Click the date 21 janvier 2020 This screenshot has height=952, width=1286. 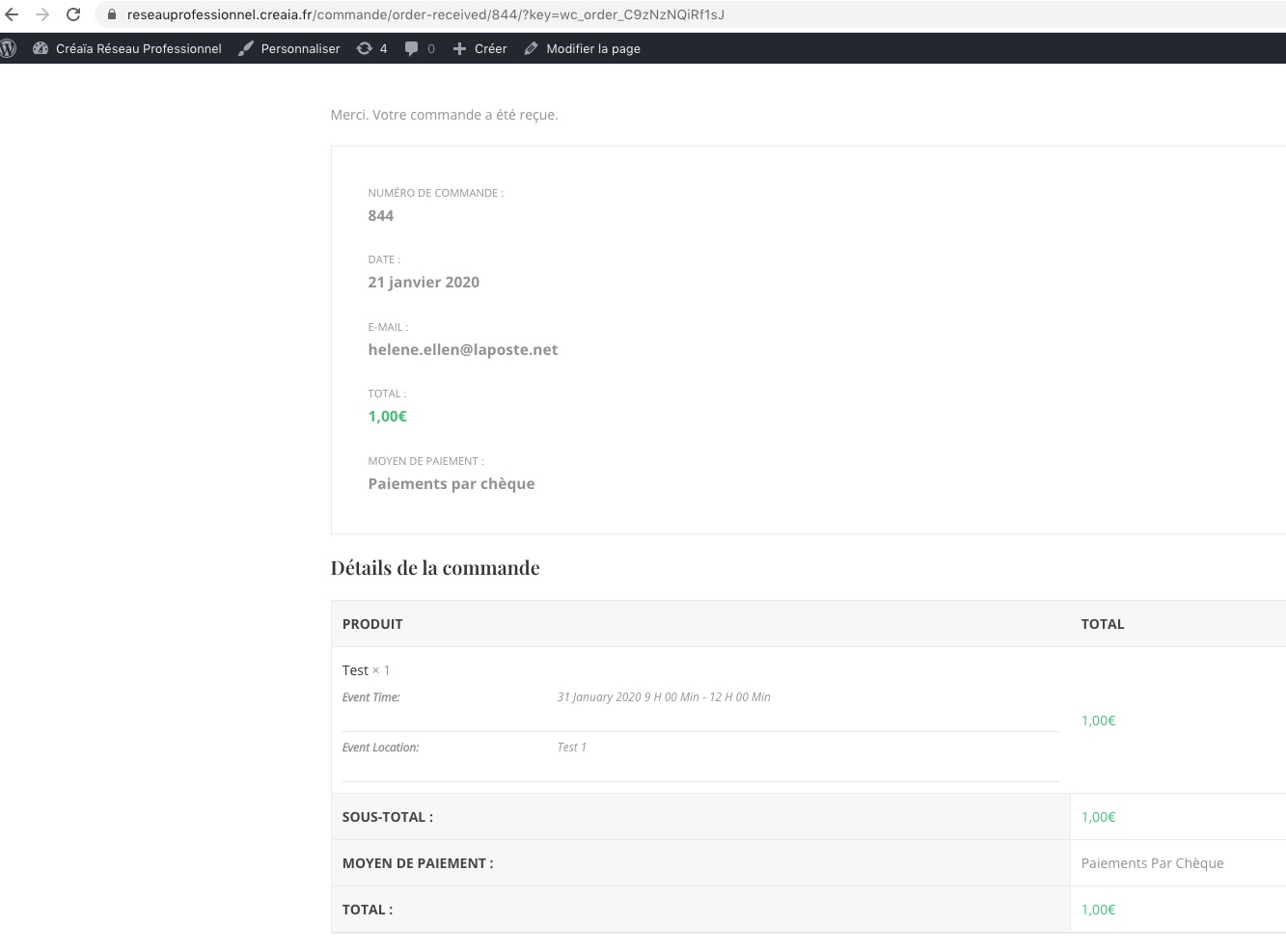[x=424, y=282]
